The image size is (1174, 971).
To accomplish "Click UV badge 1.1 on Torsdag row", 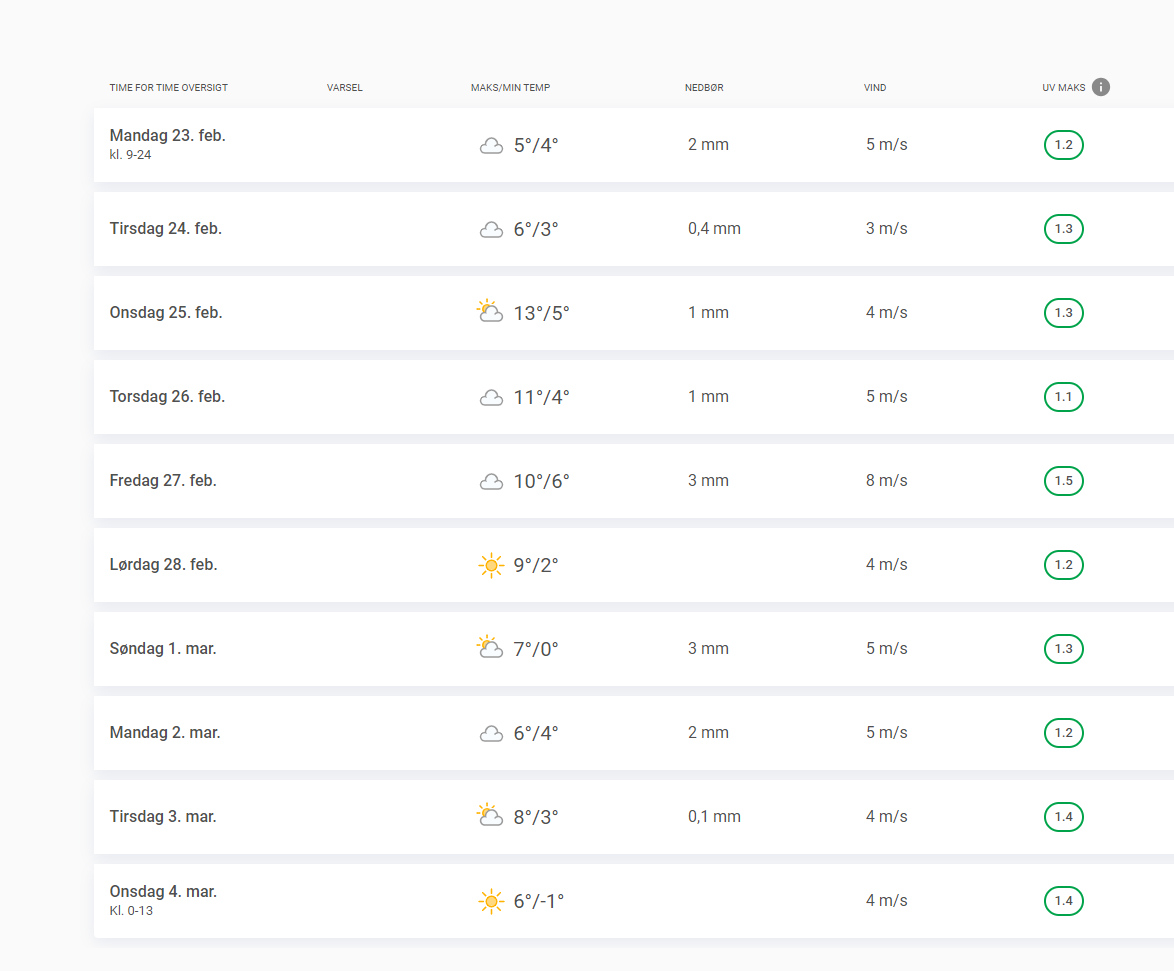I will click(x=1063, y=397).
